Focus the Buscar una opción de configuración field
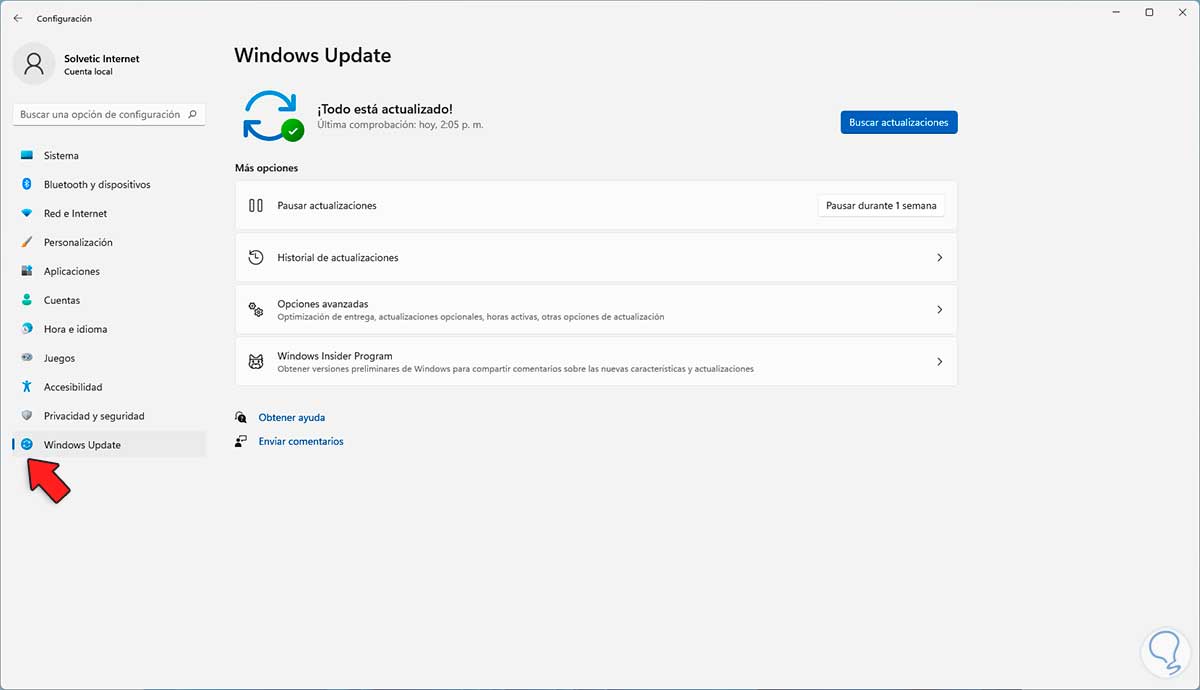 (109, 115)
